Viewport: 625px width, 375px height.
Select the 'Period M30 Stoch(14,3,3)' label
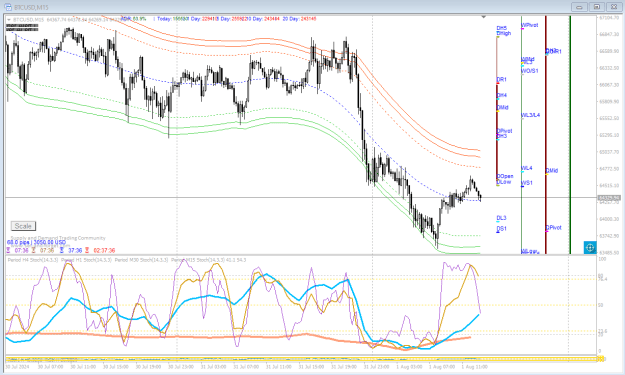coord(141,260)
